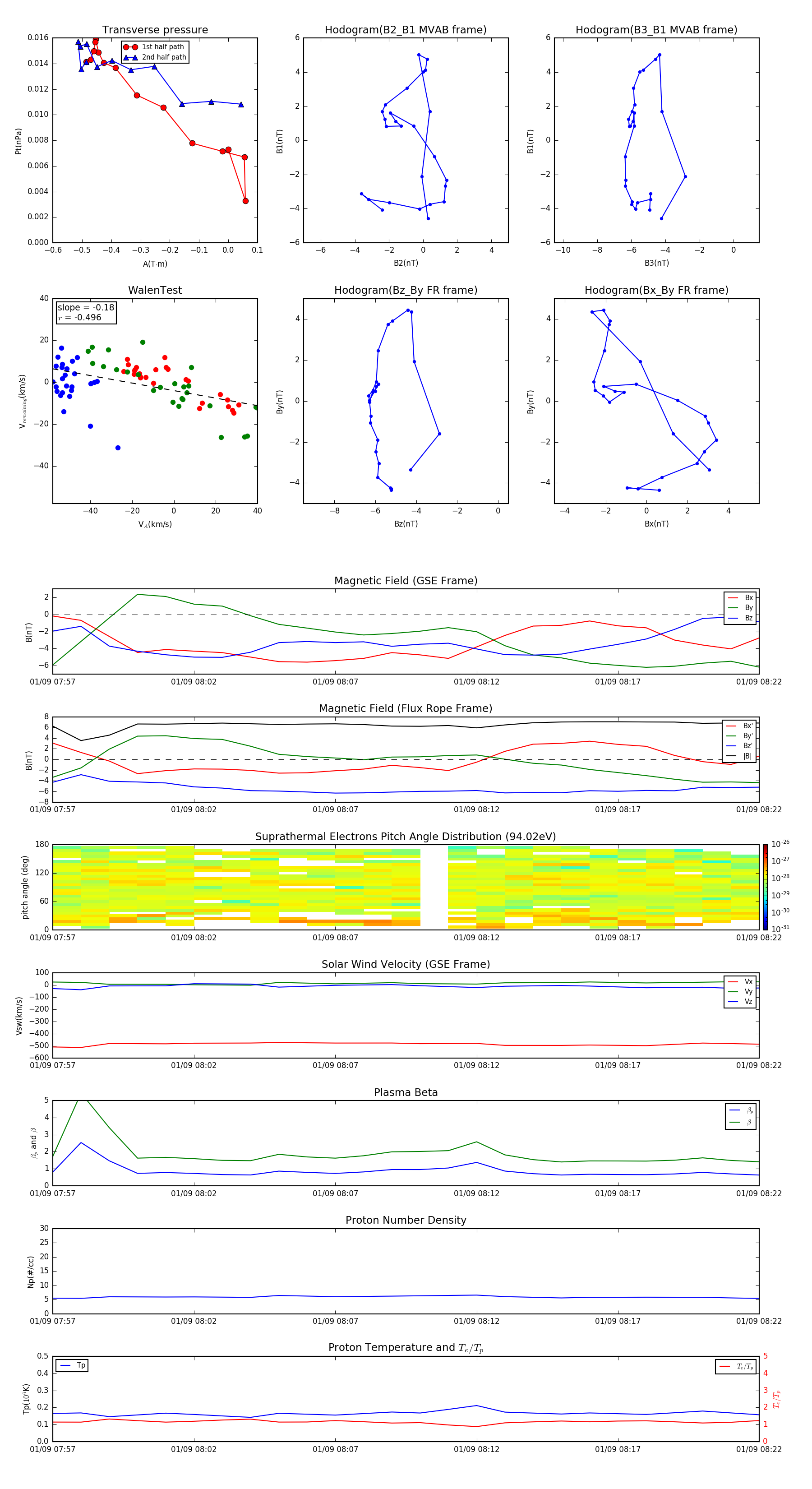Click the 'Transverse pressure' plot title
Image resolution: width=812 pixels, height=1489 pixels.
click(155, 30)
